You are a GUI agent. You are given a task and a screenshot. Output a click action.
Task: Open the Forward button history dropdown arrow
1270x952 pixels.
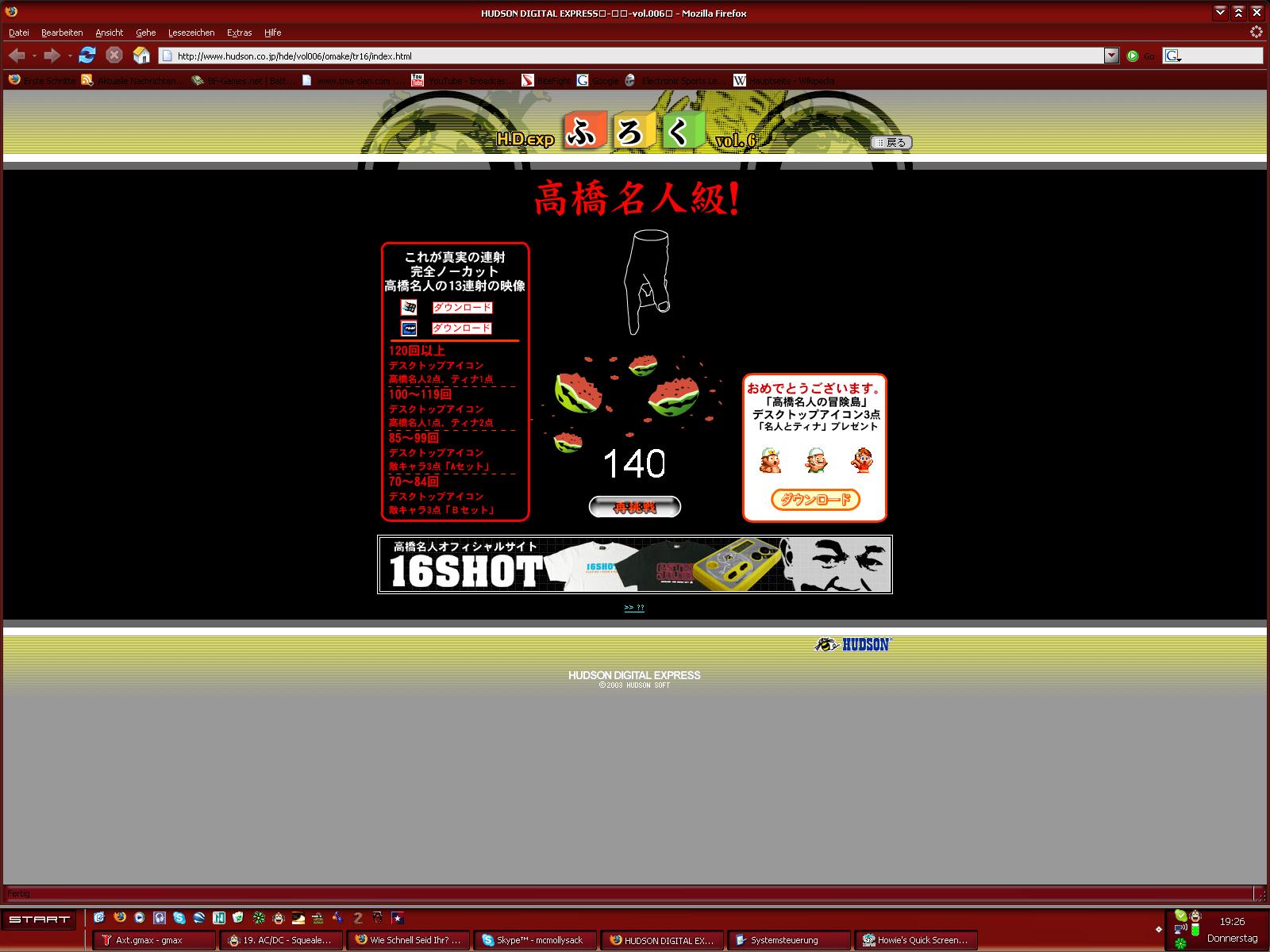(x=69, y=56)
